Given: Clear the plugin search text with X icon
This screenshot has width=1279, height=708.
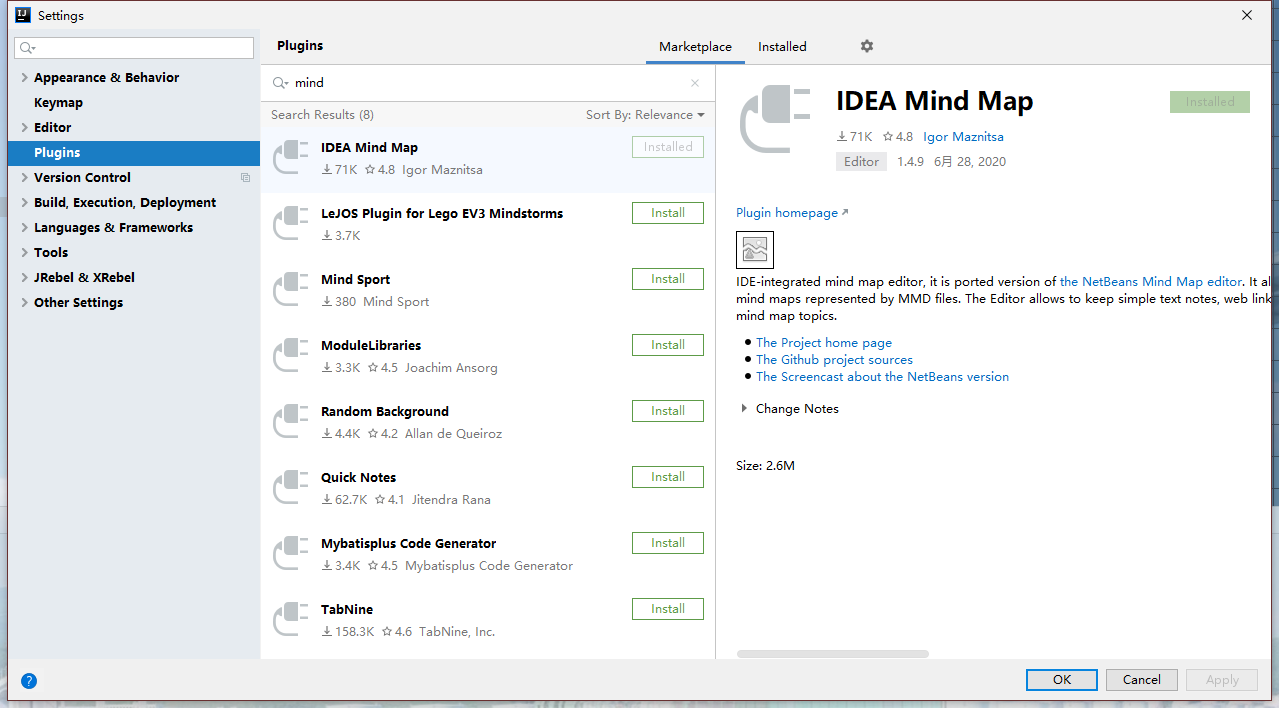Looking at the screenshot, I should tap(695, 83).
